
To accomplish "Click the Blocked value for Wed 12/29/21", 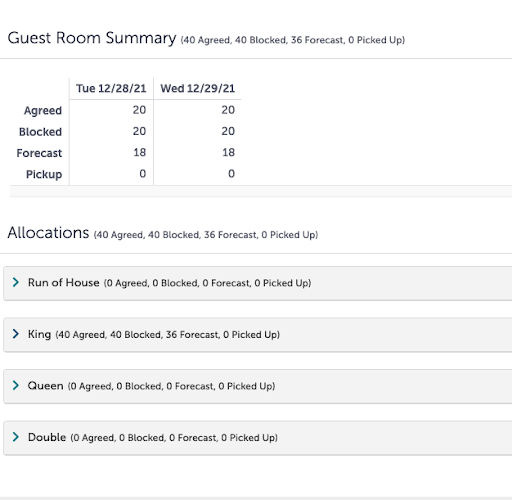I will (x=228, y=131).
